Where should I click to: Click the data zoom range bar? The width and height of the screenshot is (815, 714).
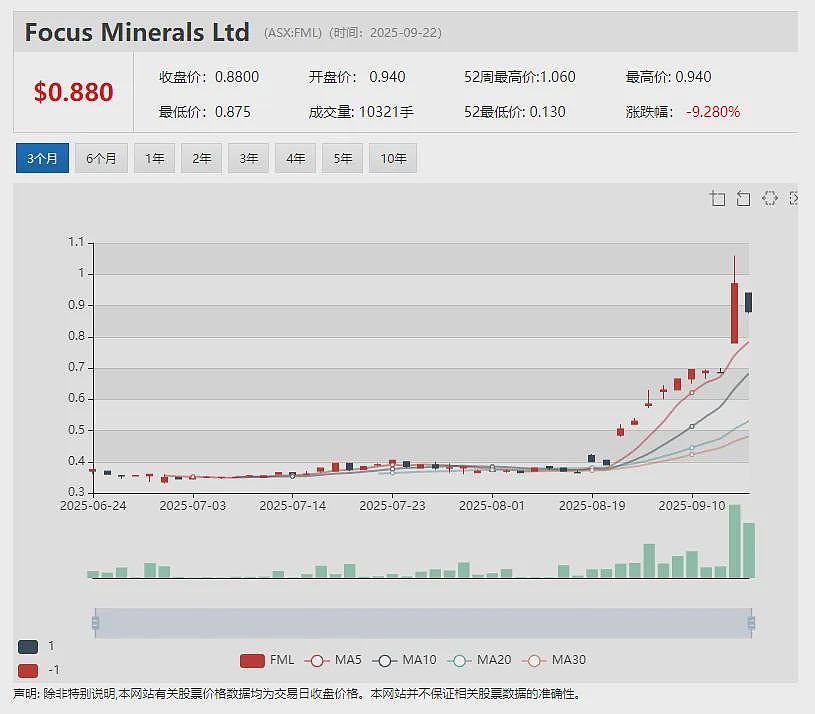point(423,623)
